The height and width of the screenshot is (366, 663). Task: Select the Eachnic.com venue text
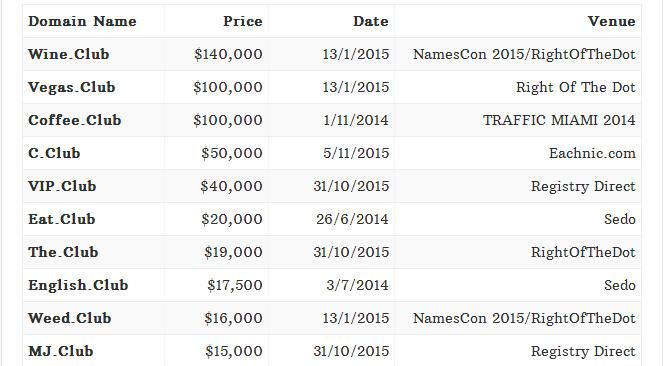592,153
